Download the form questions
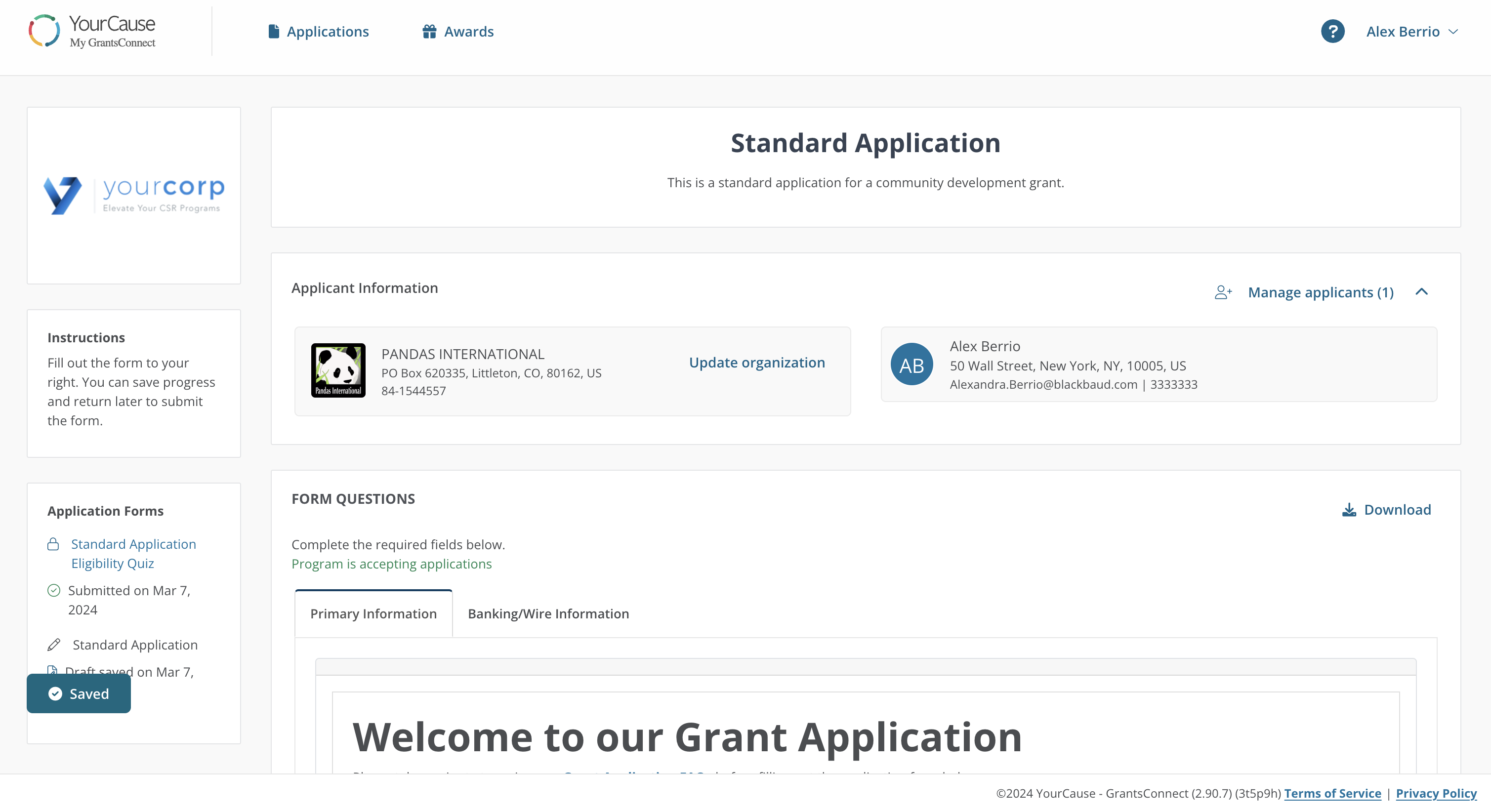 coord(1387,510)
